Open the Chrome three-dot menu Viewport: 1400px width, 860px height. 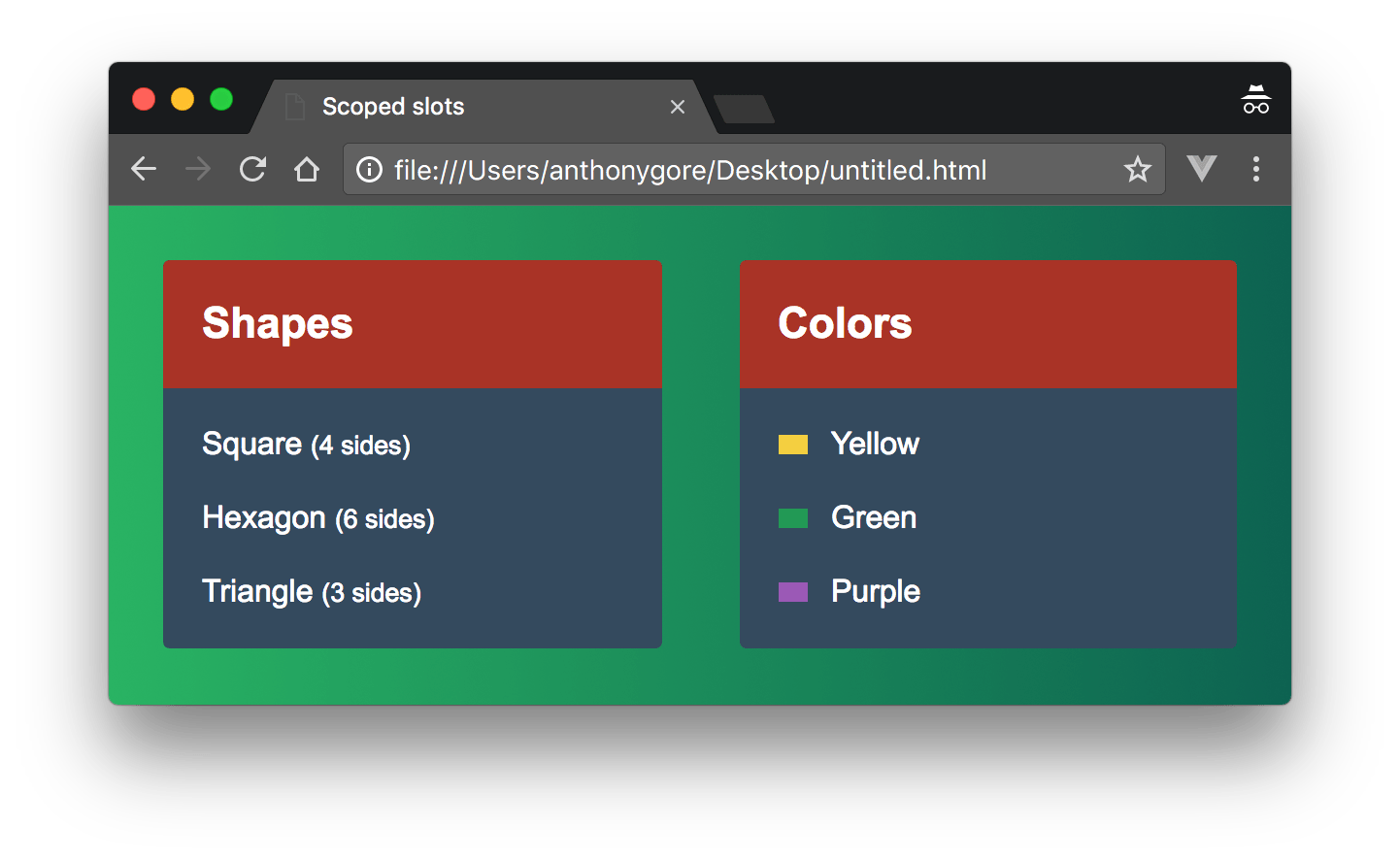(1255, 169)
